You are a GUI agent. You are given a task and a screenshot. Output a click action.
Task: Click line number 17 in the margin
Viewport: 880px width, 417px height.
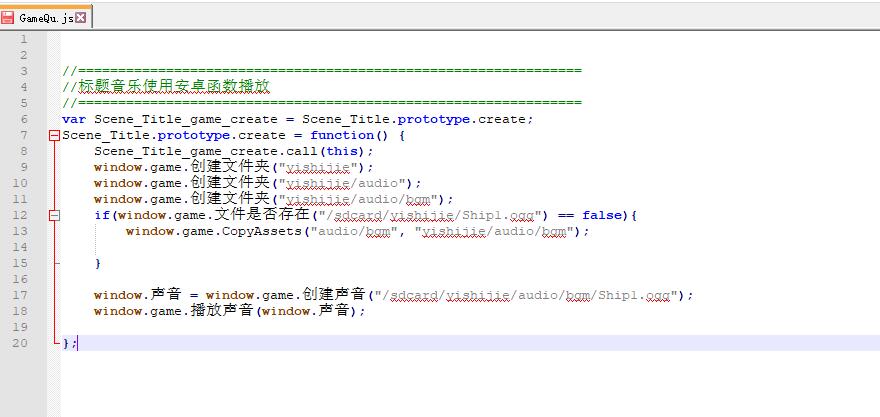[x=20, y=295]
